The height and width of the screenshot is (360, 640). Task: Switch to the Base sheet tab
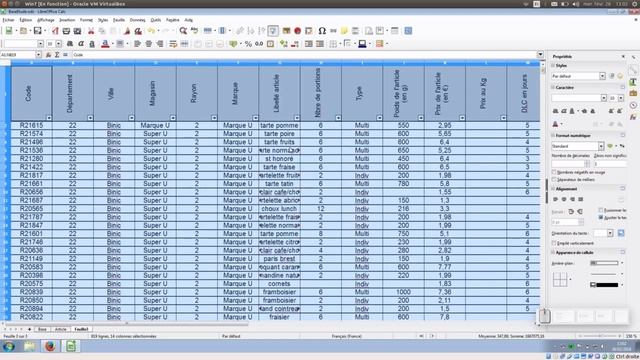[x=42, y=329]
